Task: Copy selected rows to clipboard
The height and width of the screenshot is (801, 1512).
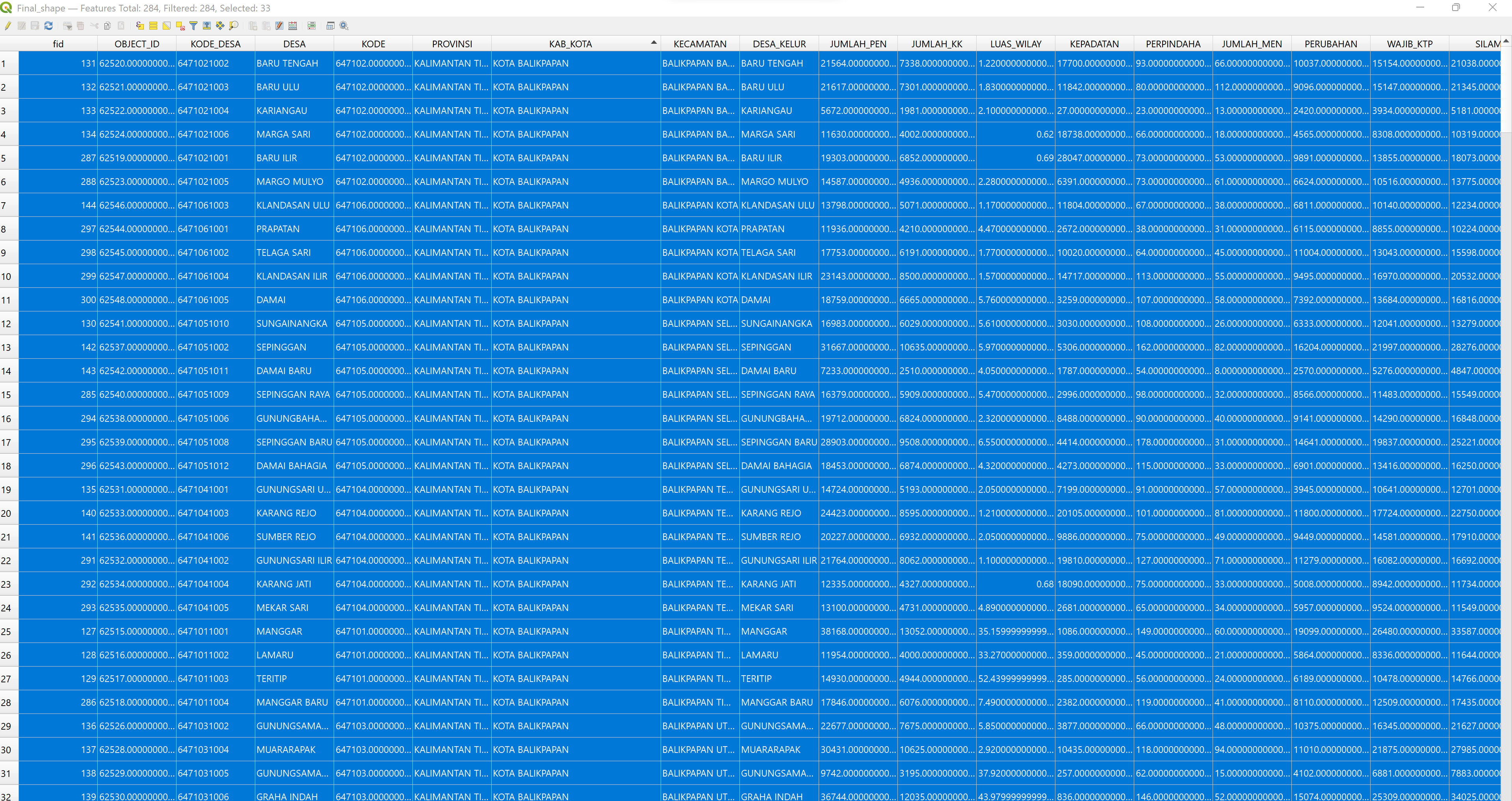Action: pyautogui.click(x=108, y=26)
